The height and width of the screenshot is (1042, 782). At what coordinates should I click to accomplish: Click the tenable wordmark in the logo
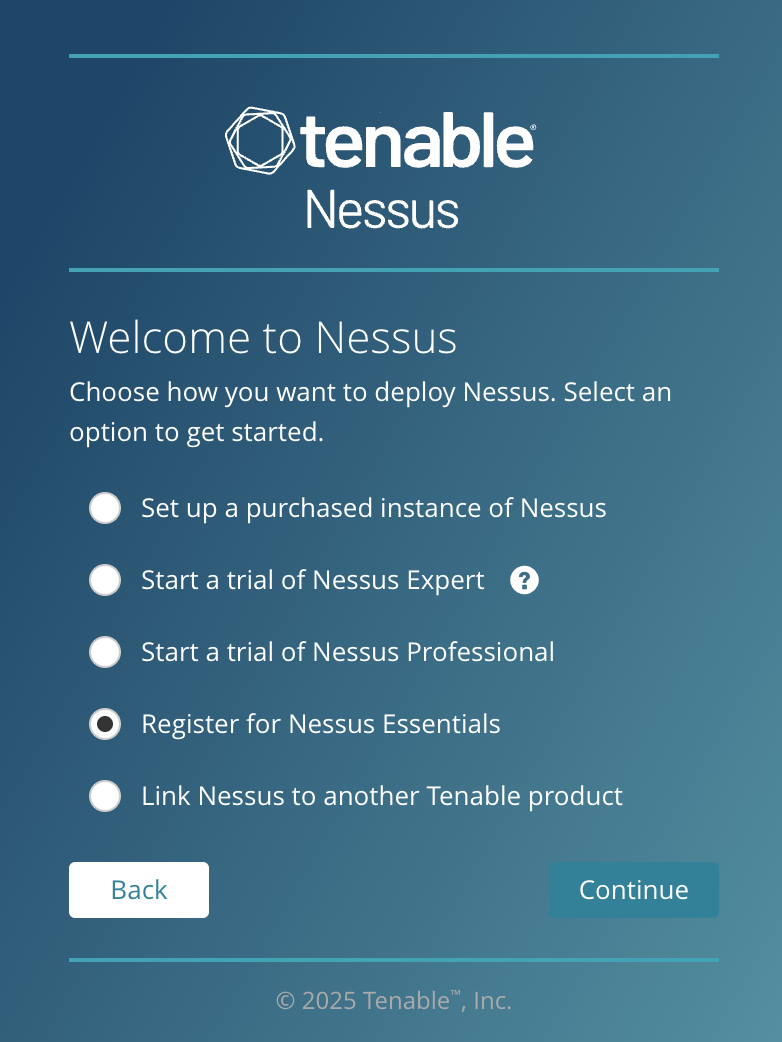(418, 140)
